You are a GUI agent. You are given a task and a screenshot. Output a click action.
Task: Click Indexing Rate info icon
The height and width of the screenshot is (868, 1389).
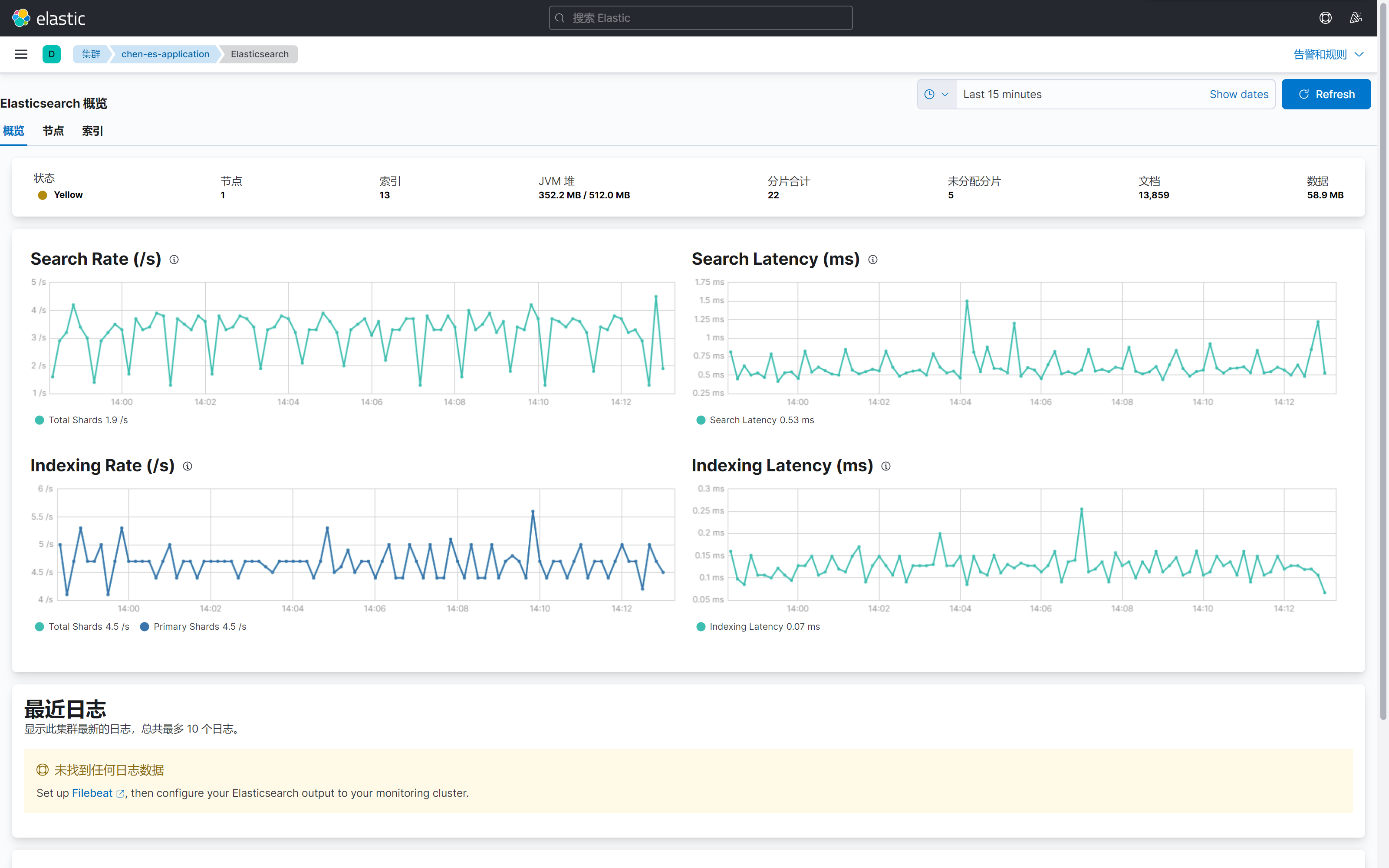tap(187, 466)
